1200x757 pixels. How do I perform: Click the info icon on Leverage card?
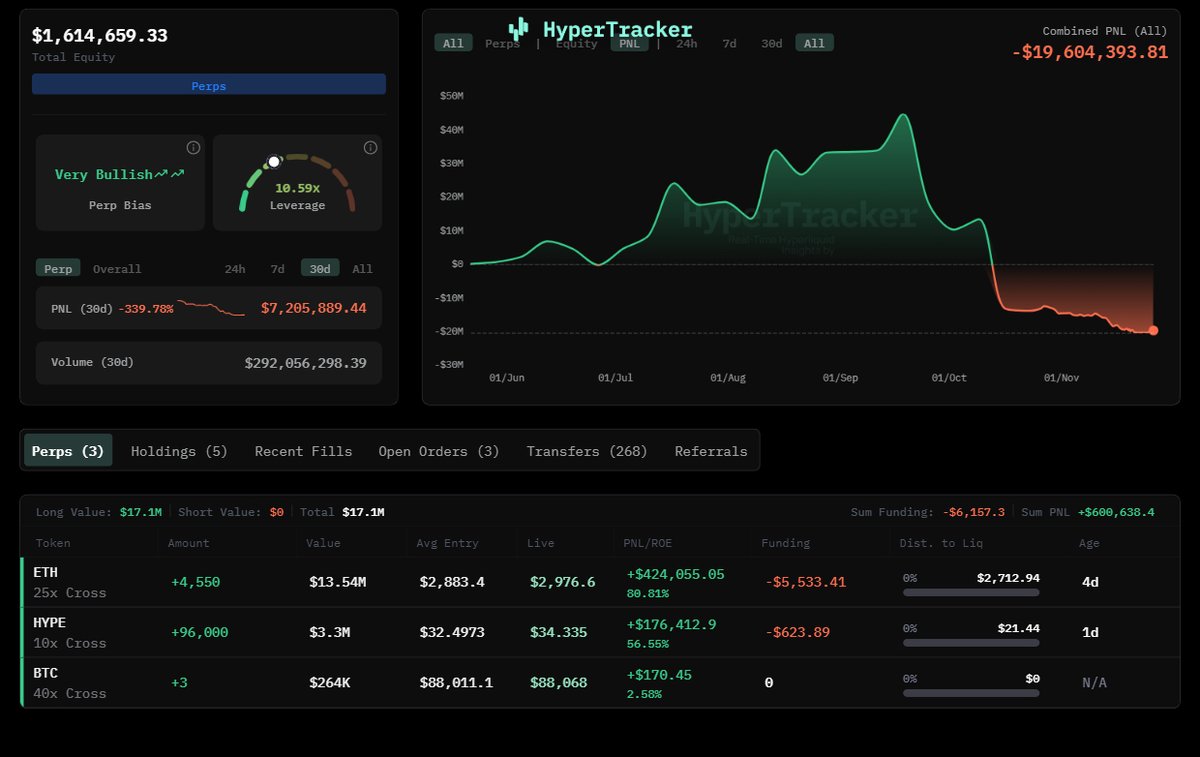370,148
